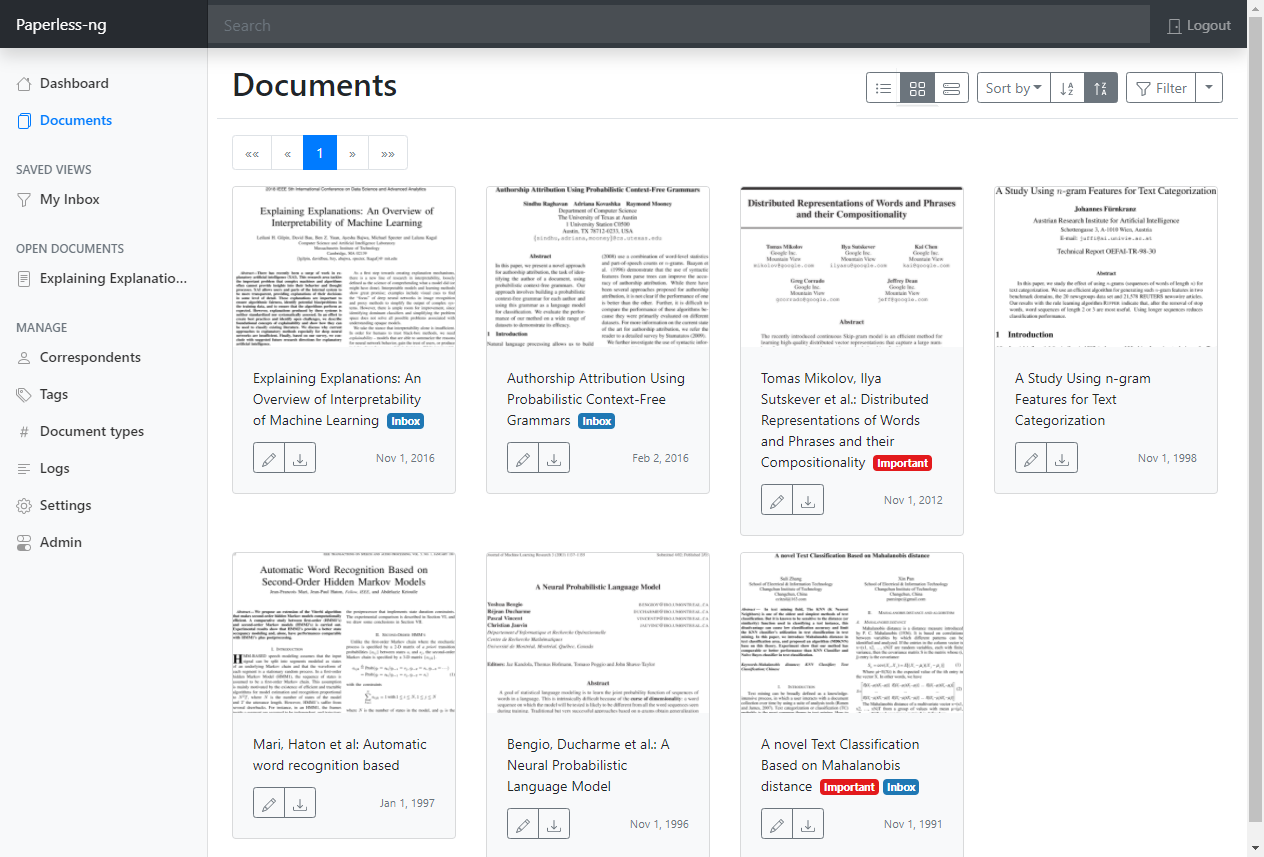Download the Authorship Attribution document
This screenshot has height=857, width=1264.
click(554, 459)
